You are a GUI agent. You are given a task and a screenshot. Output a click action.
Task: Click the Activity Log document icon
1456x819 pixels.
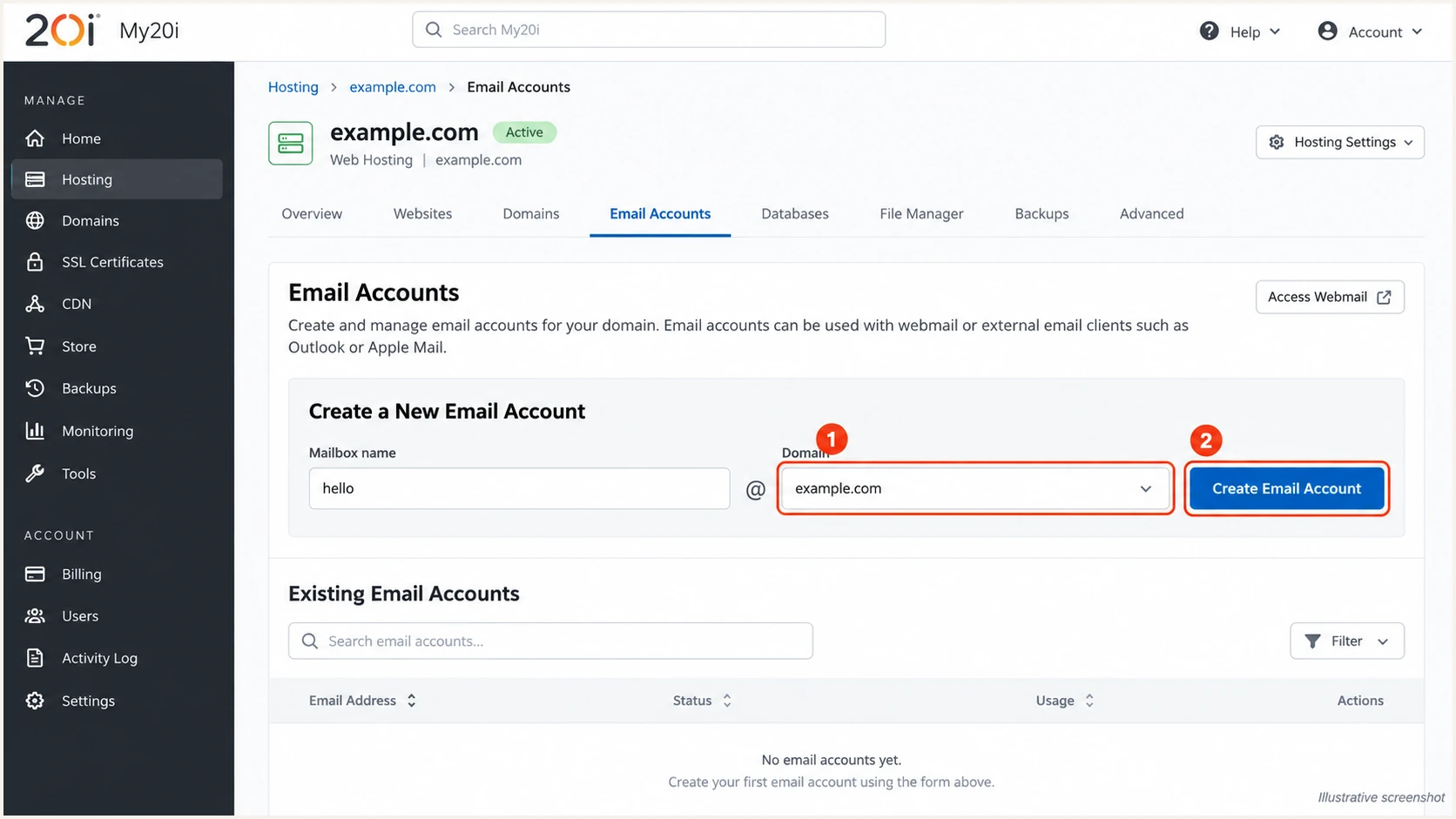(35, 658)
